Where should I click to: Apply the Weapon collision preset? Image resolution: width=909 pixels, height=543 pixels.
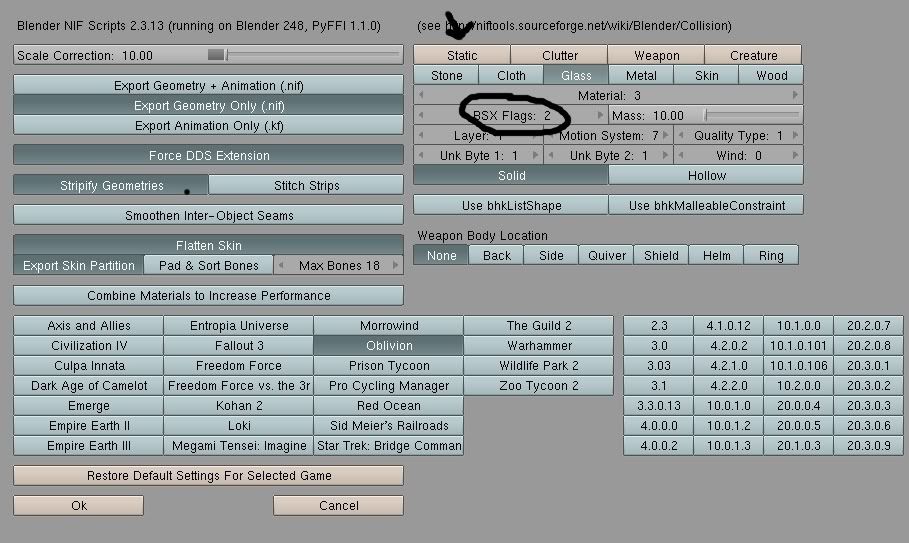(x=656, y=55)
